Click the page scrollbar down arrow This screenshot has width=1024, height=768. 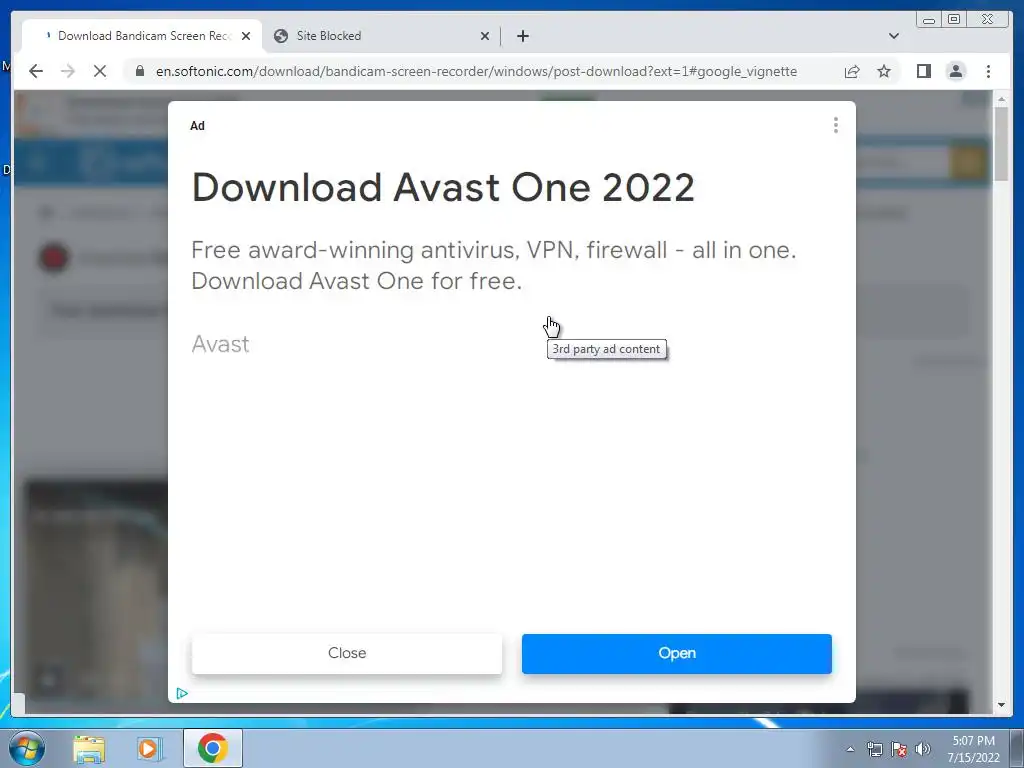click(x=1001, y=705)
